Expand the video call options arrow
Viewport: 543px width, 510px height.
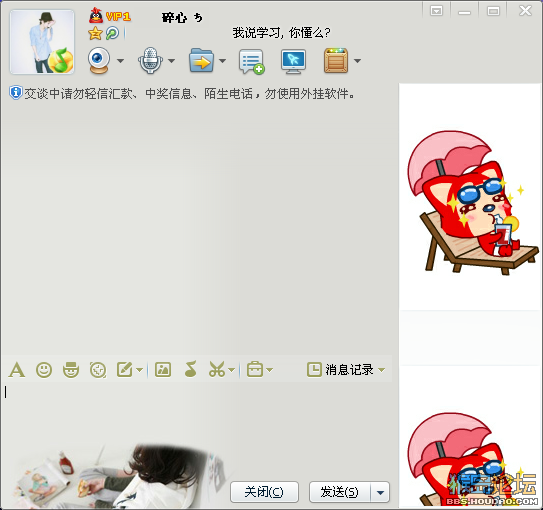click(120, 61)
